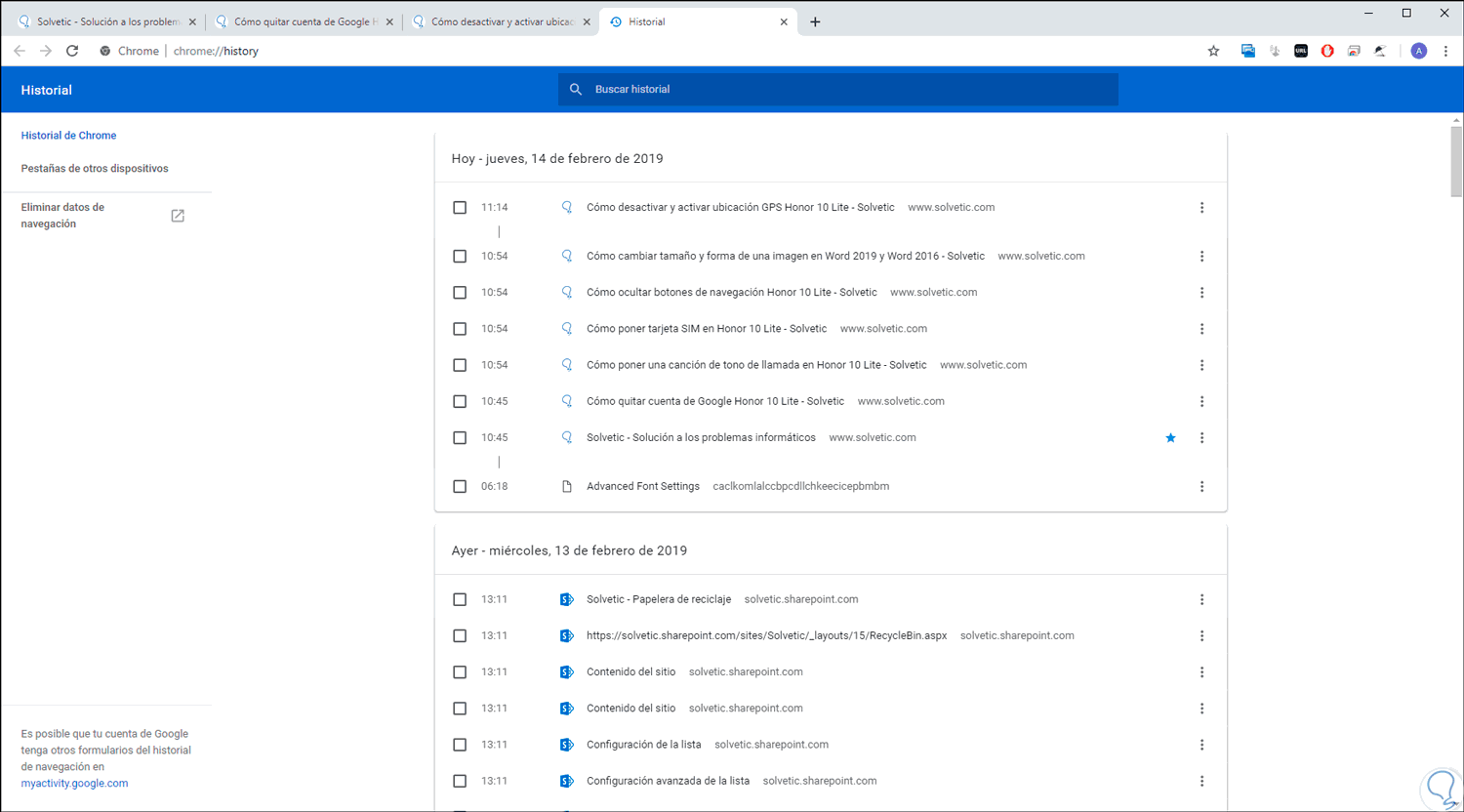Open the actions menu for Papelera de reciclaje entry

click(1201, 599)
